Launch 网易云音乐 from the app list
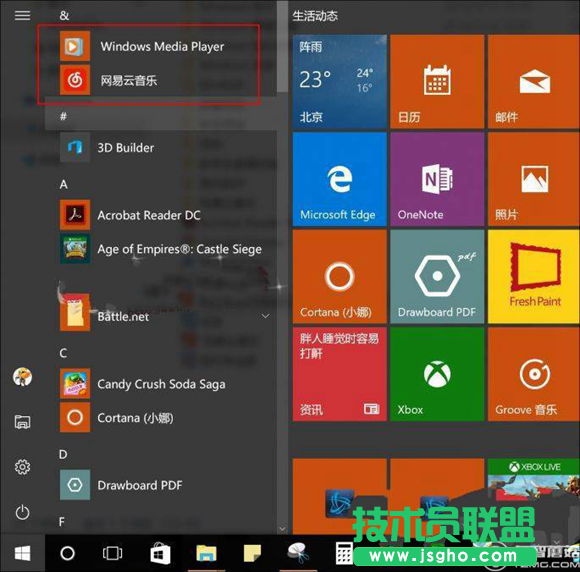 click(x=161, y=80)
